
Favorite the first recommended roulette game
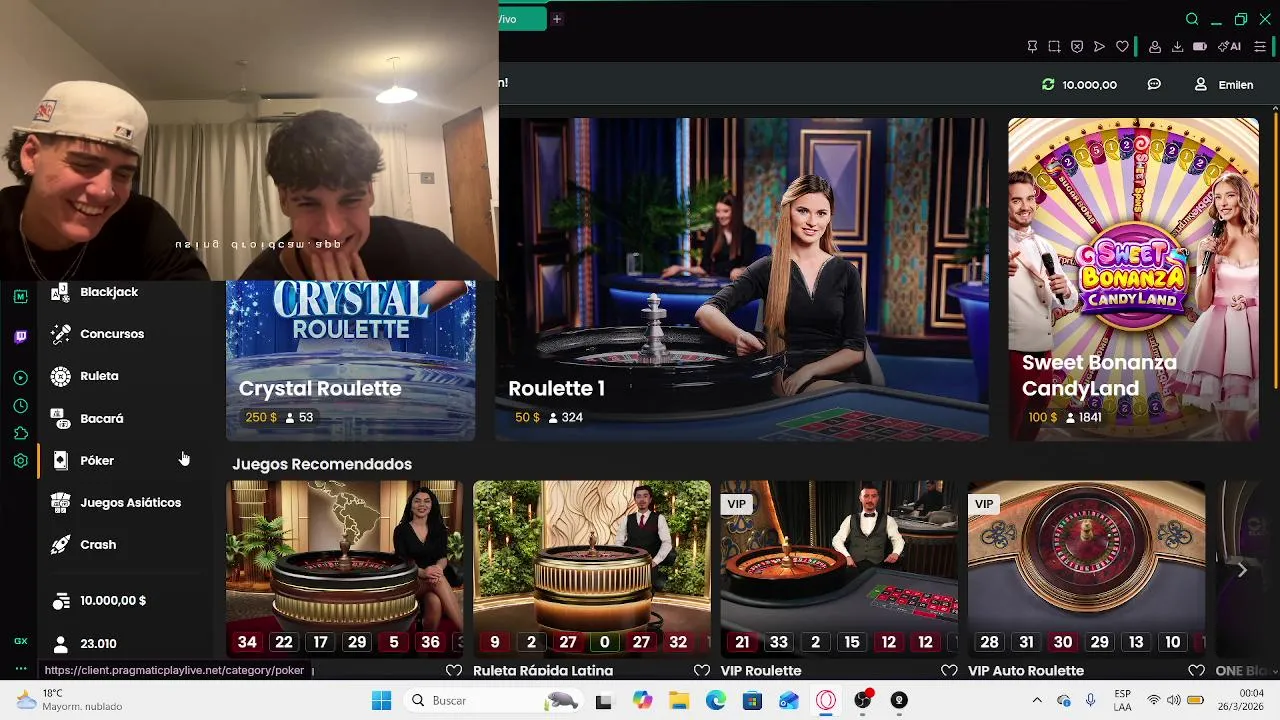click(454, 671)
